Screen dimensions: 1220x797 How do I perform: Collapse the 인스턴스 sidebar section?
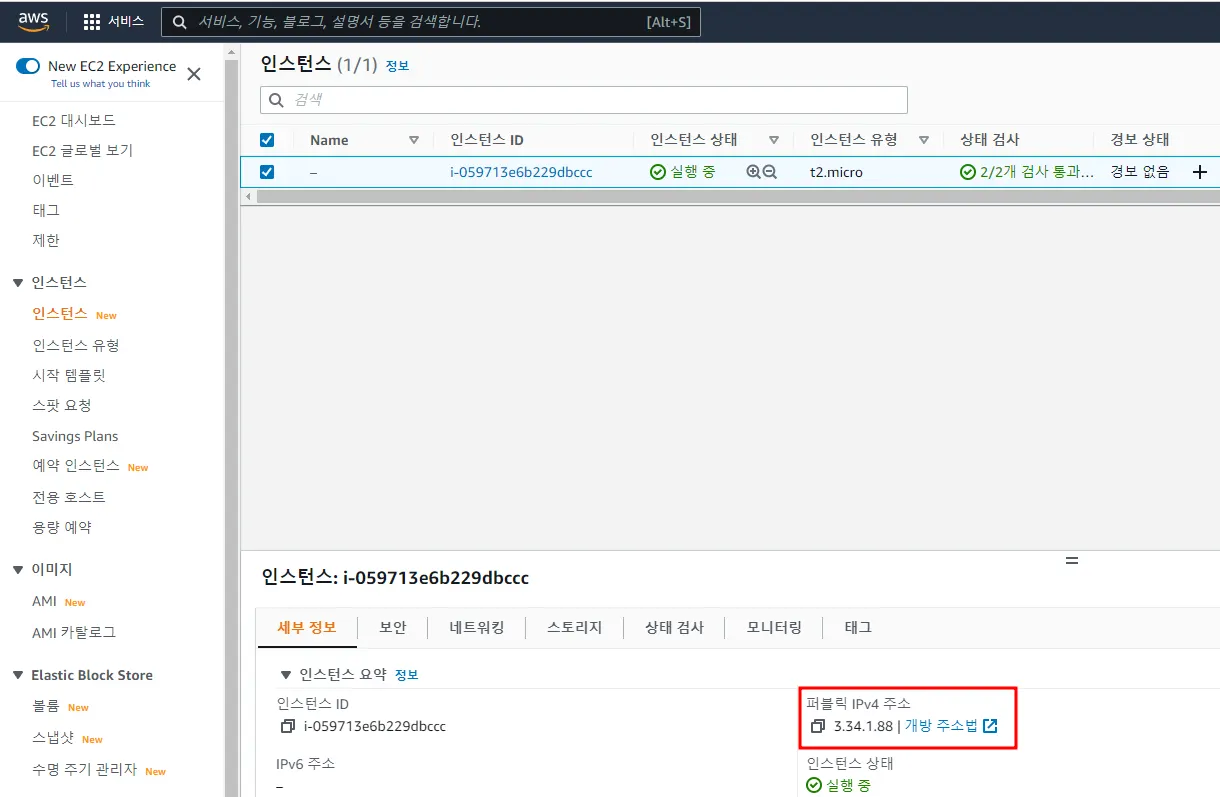click(x=18, y=283)
